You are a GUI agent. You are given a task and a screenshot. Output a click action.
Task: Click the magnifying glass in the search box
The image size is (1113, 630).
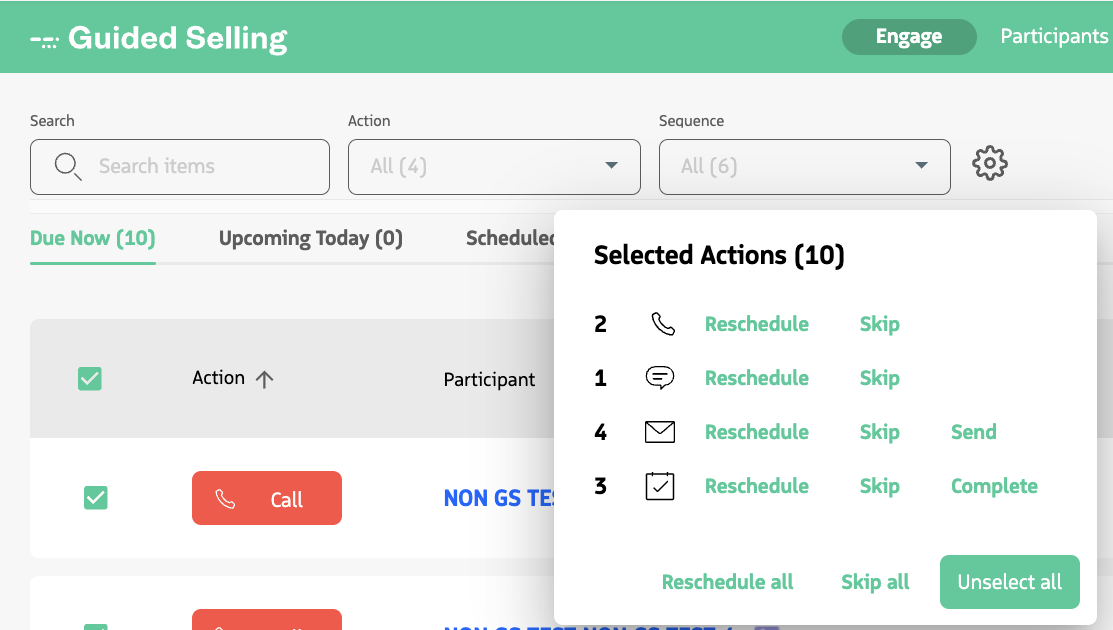(x=67, y=167)
